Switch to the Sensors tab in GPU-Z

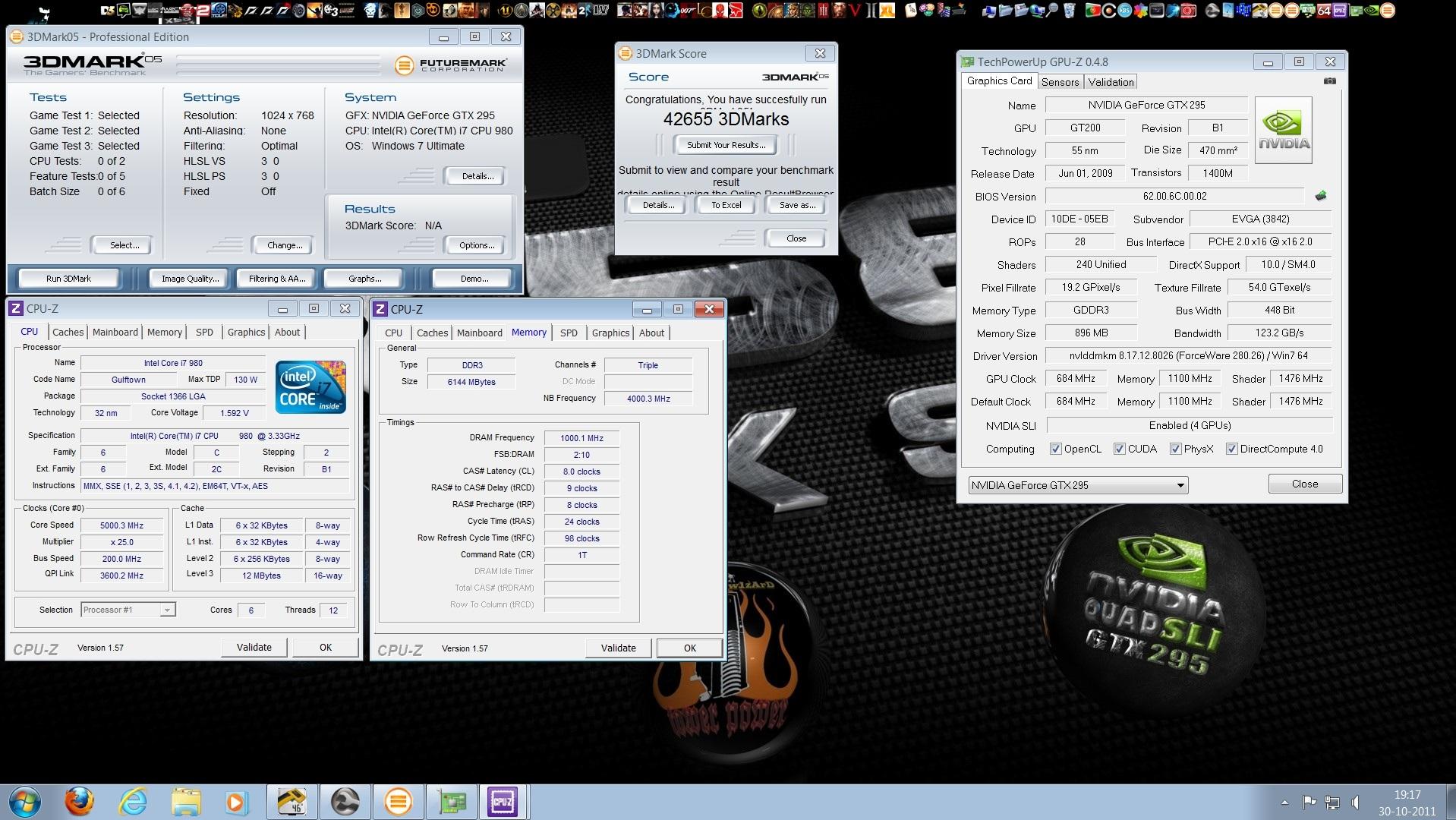pyautogui.click(x=1060, y=82)
